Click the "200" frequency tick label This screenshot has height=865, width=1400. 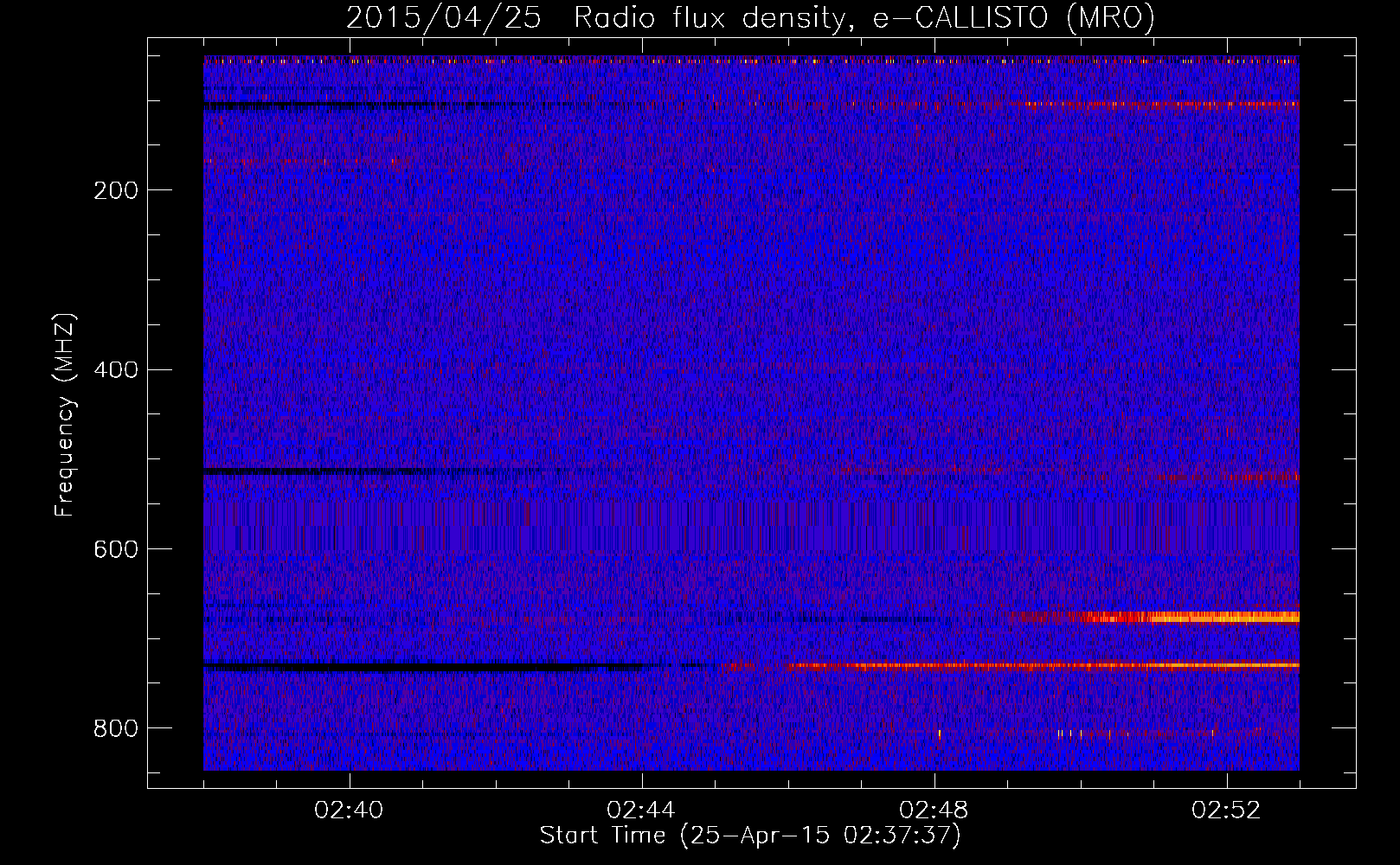(116, 190)
